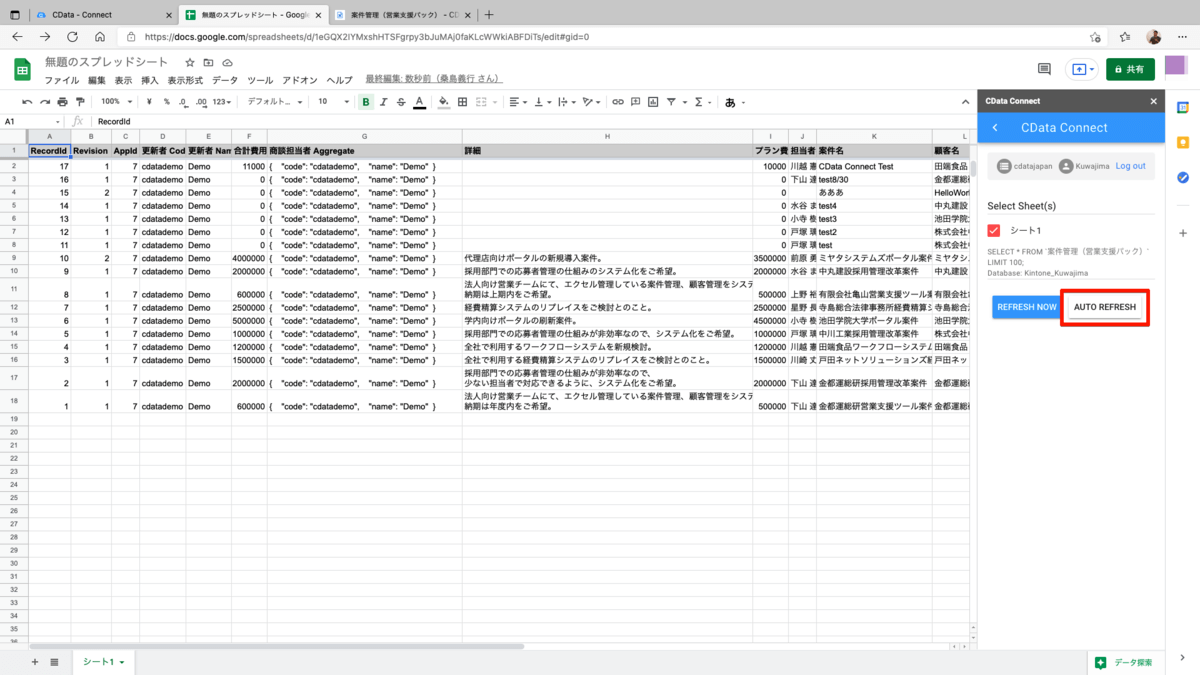Increase decimal places
Screen dimensions: 1200x675
click(x=201, y=102)
